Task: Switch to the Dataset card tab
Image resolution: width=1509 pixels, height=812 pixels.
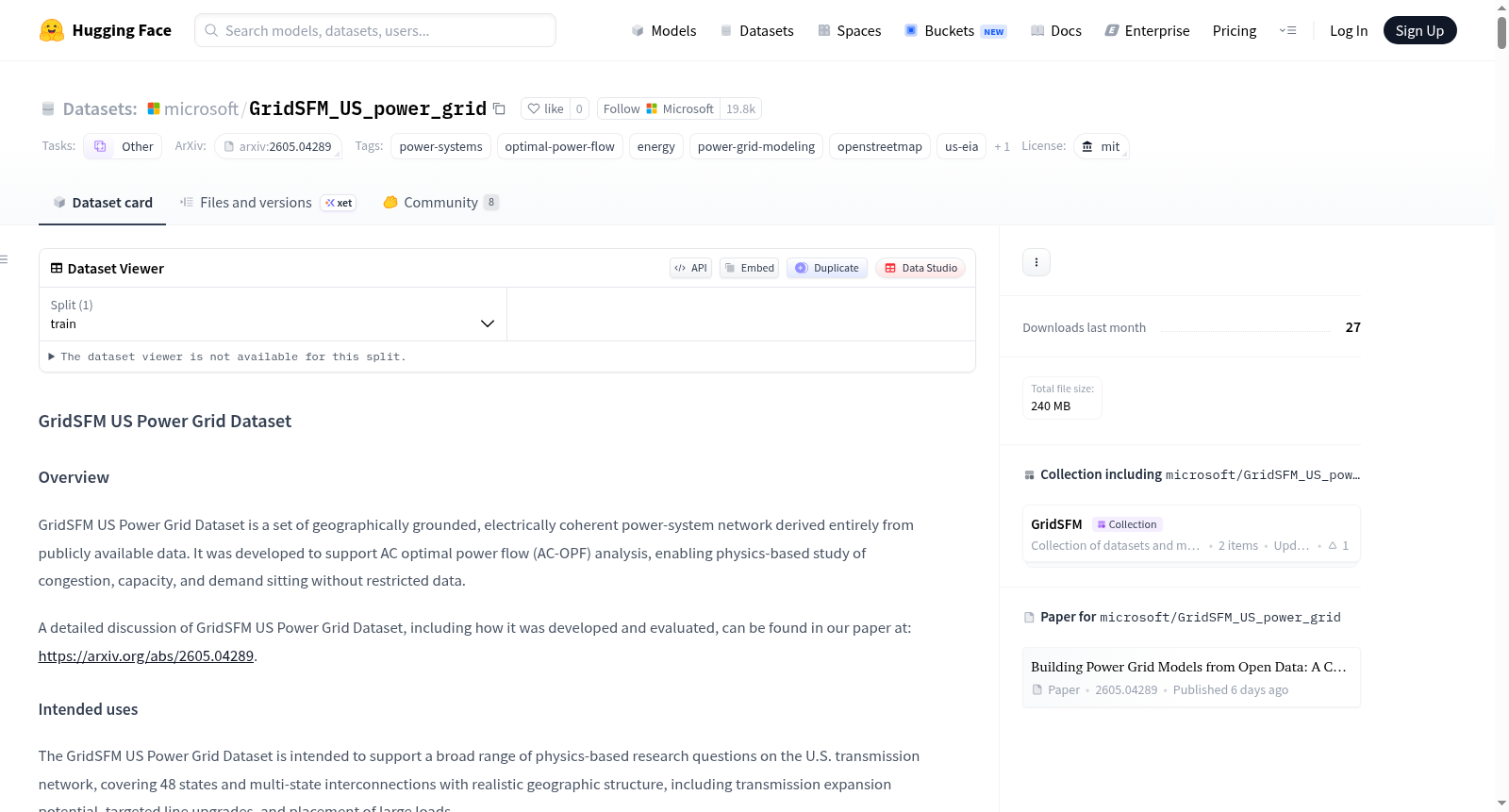Action: click(x=103, y=203)
